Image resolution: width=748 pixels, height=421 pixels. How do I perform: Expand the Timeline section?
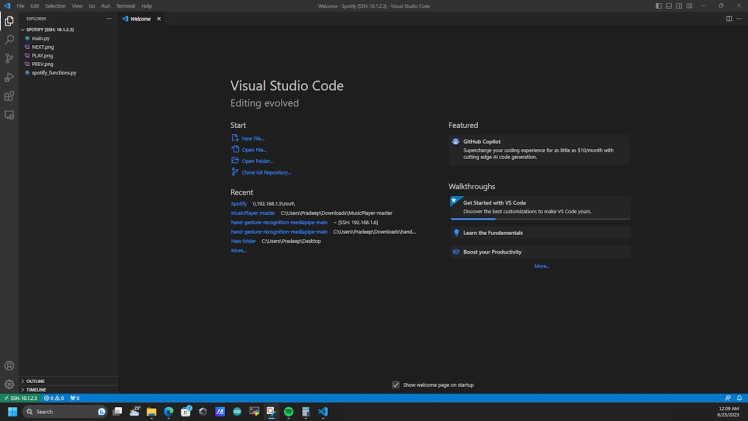pyautogui.click(x=37, y=390)
